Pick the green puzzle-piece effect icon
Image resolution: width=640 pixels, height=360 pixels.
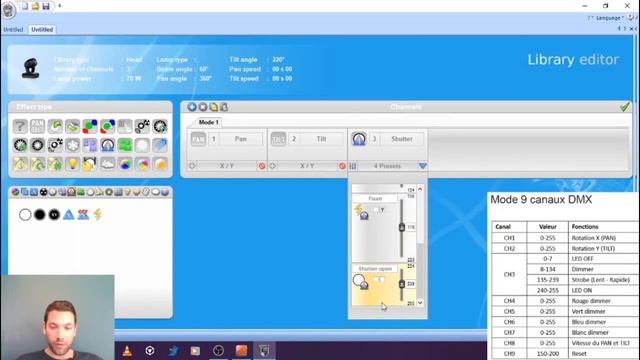point(125,145)
